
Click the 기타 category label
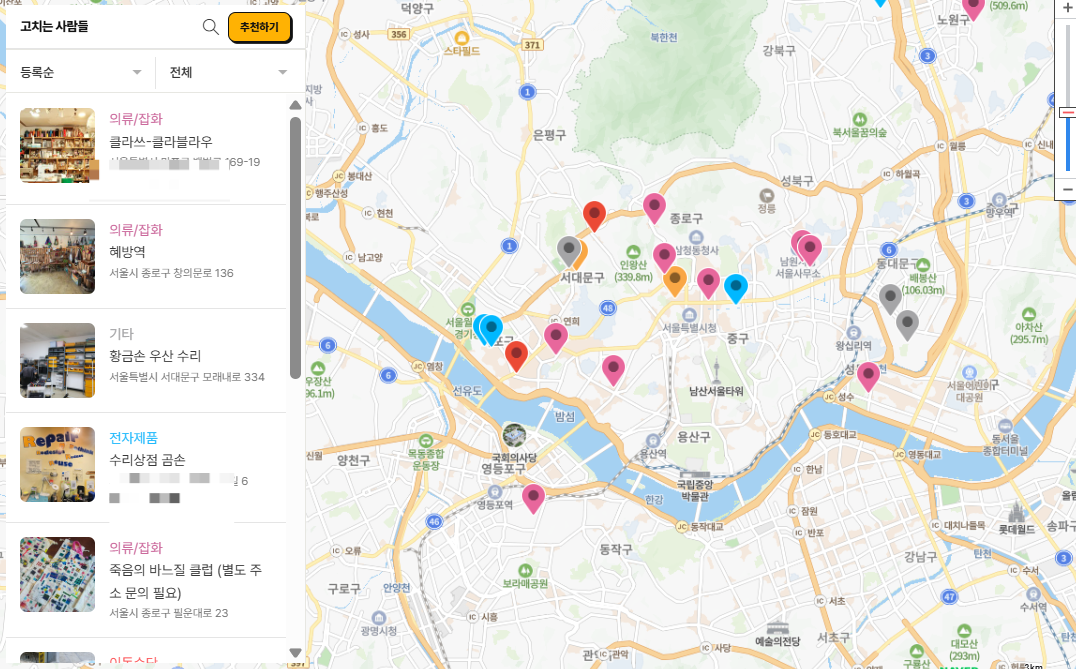click(121, 333)
